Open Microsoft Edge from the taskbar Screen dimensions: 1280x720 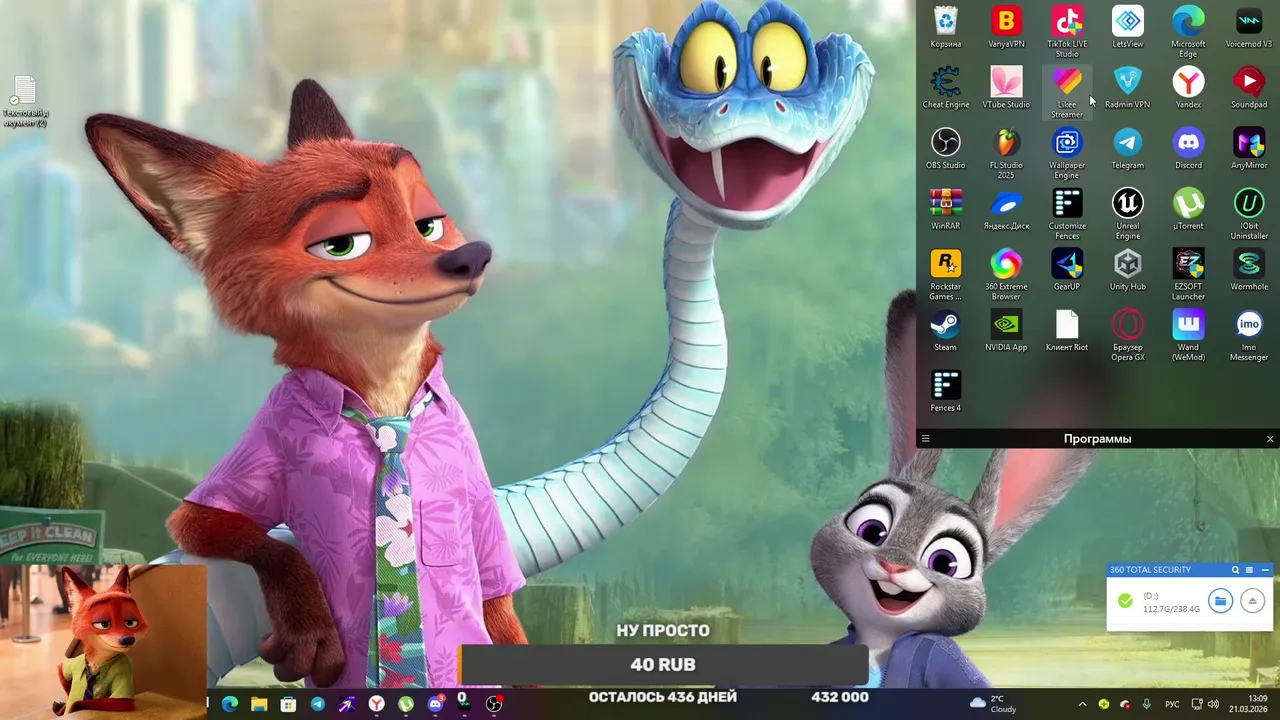tap(230, 704)
